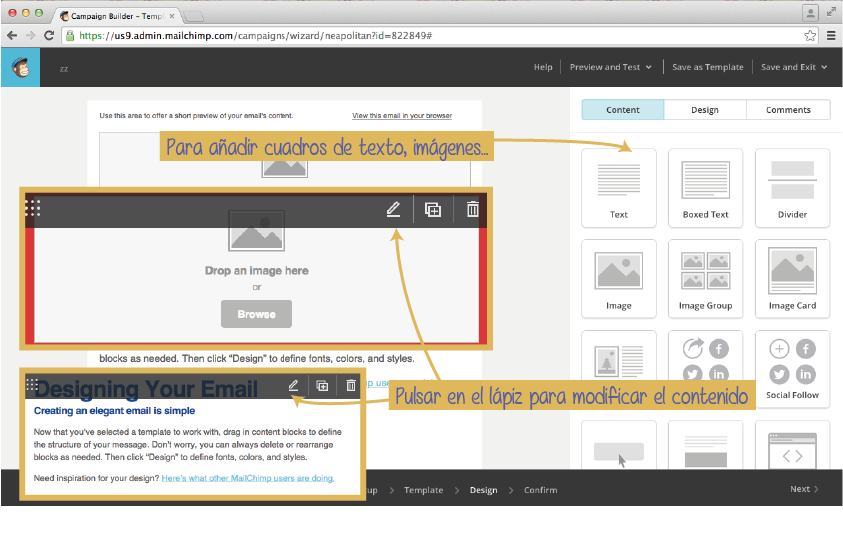Screen dimensions: 843x538
Task: Select the Social Follow content block
Action: click(792, 369)
